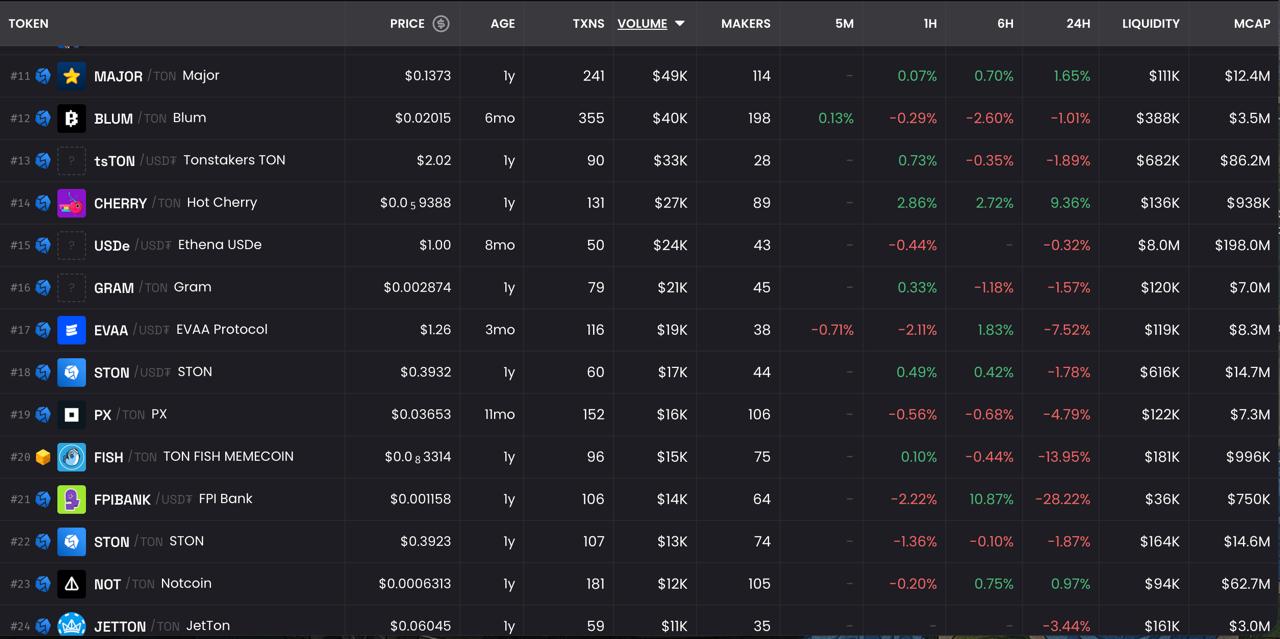Sort by the TXNS column header

coord(588,23)
